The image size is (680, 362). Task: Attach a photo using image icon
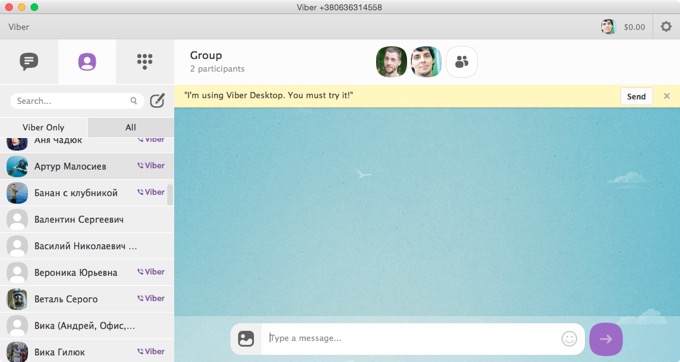[246, 339]
